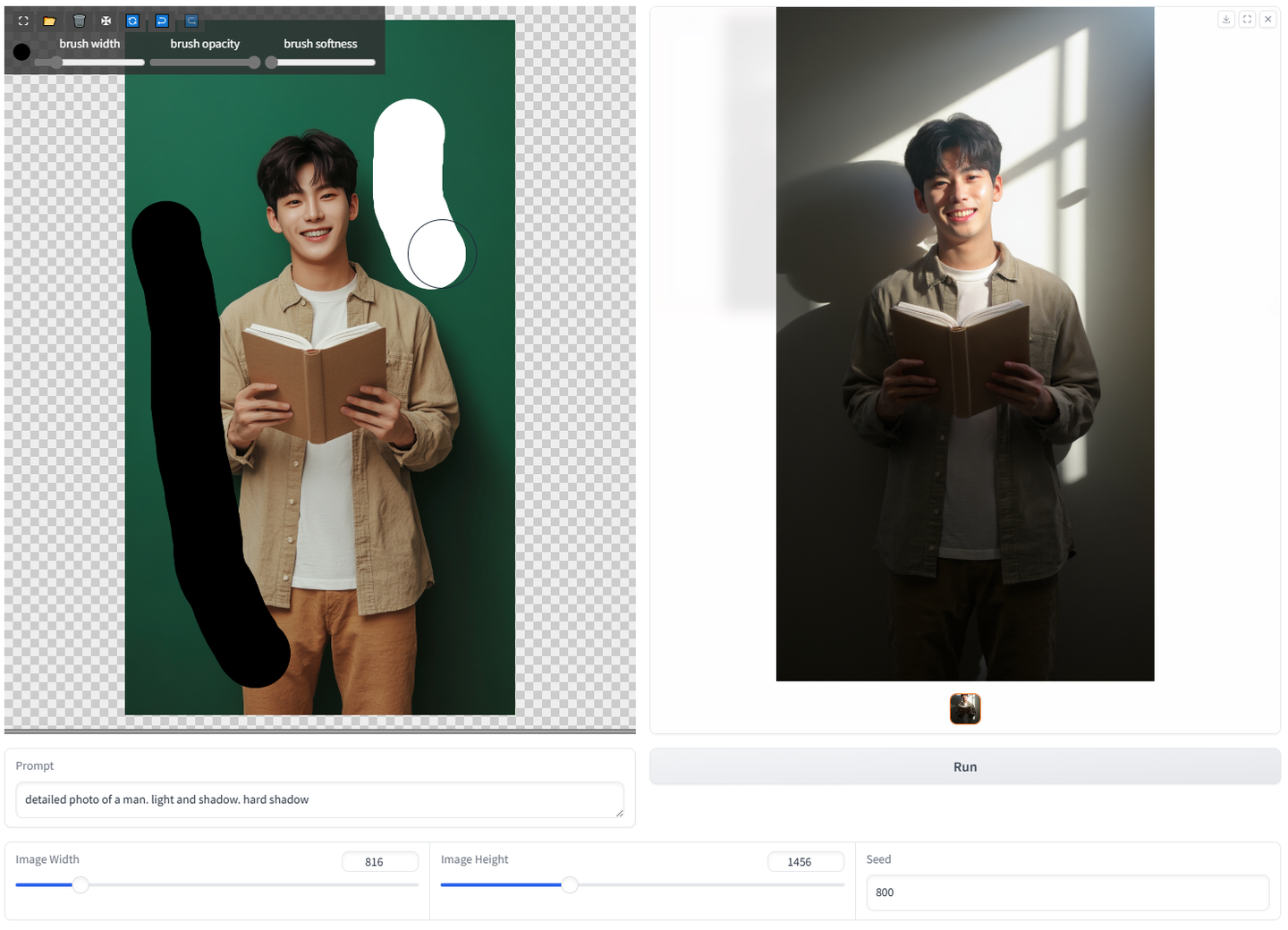Adjust the brush width slider
Screen dimensions: 1288x930
click(55, 62)
